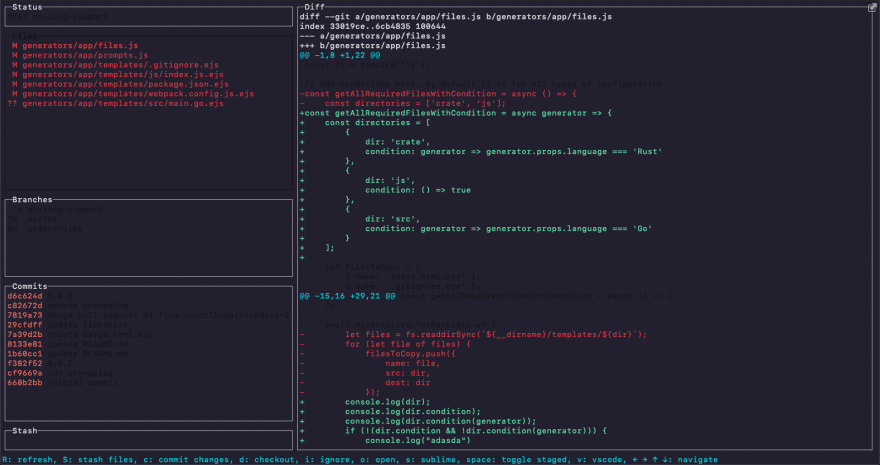Click the hunk header '@@ -1,8 +1,22 @@'
Image resolution: width=880 pixels, height=465 pixels.
(340, 56)
